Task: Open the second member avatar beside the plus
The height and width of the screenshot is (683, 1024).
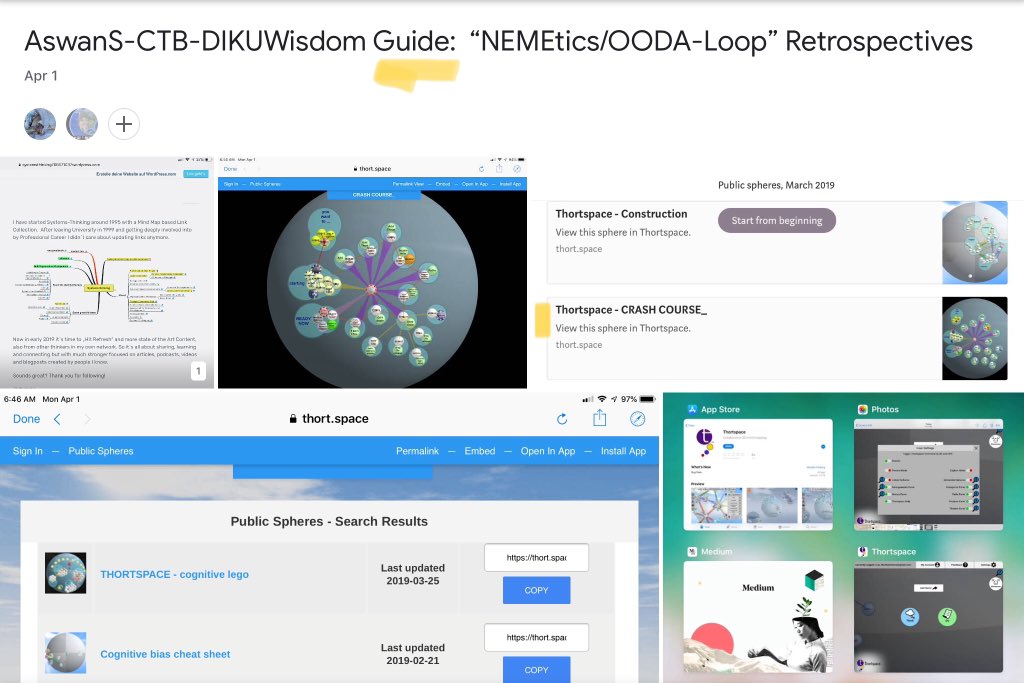Action: (x=82, y=124)
